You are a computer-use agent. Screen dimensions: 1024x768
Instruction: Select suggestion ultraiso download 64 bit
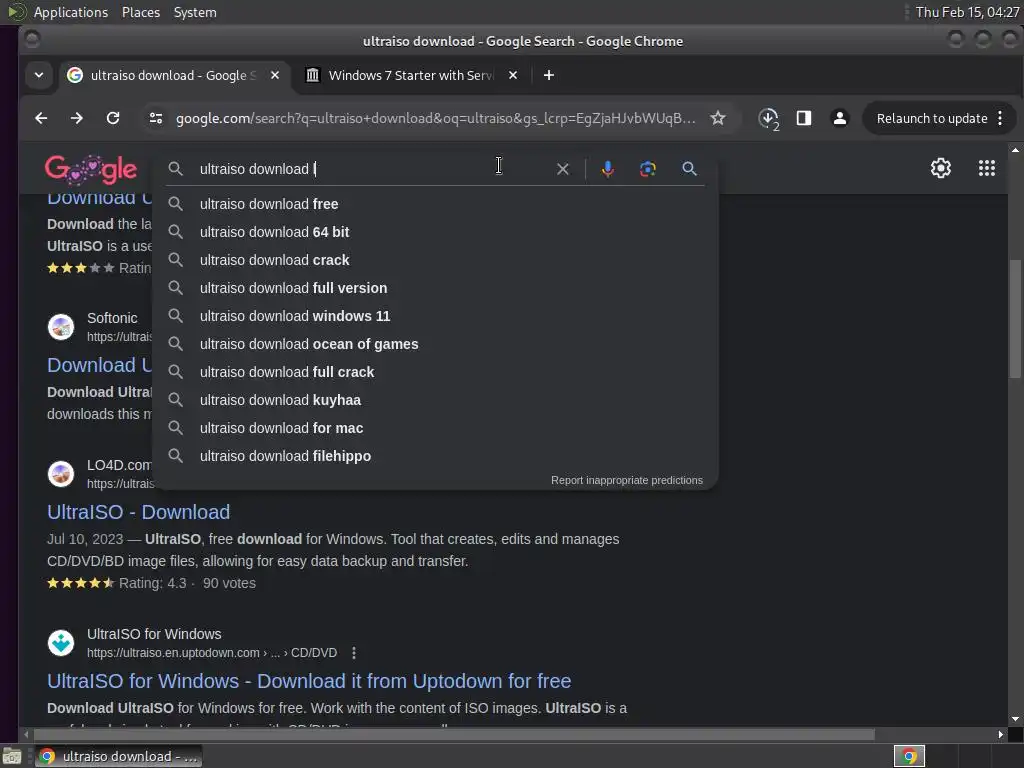(435, 232)
